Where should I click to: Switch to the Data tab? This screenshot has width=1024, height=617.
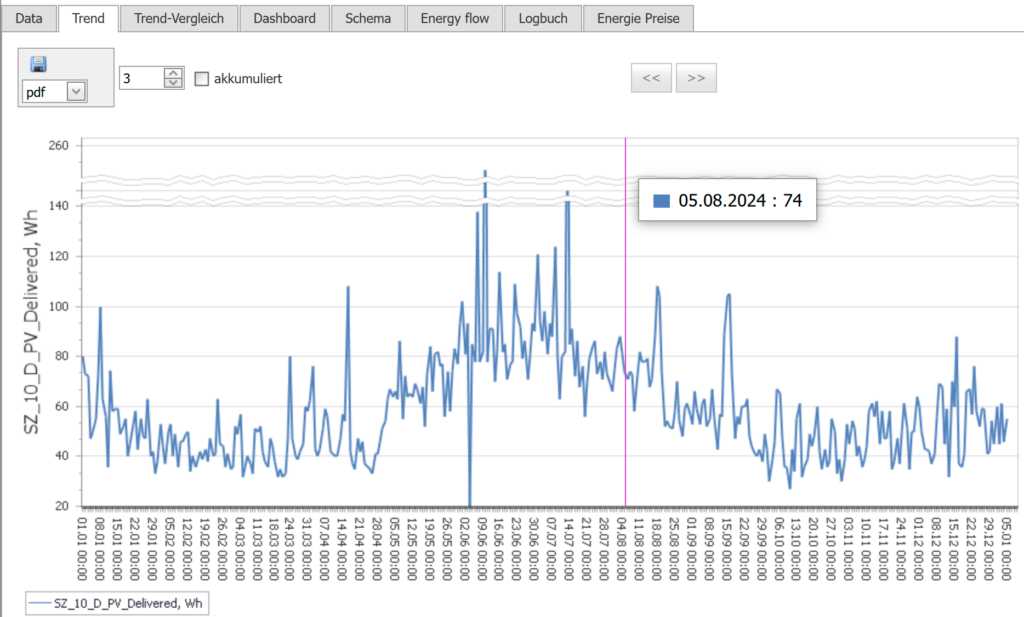pos(29,18)
